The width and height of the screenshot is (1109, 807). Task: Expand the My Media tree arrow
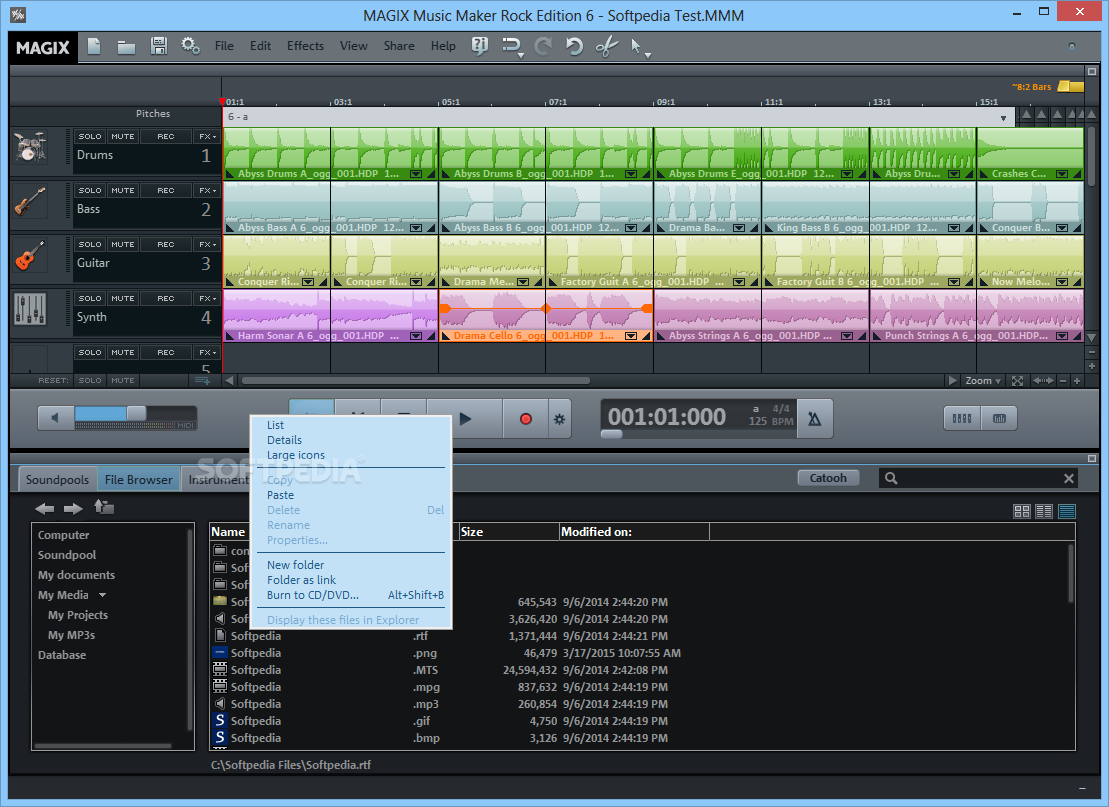point(103,596)
